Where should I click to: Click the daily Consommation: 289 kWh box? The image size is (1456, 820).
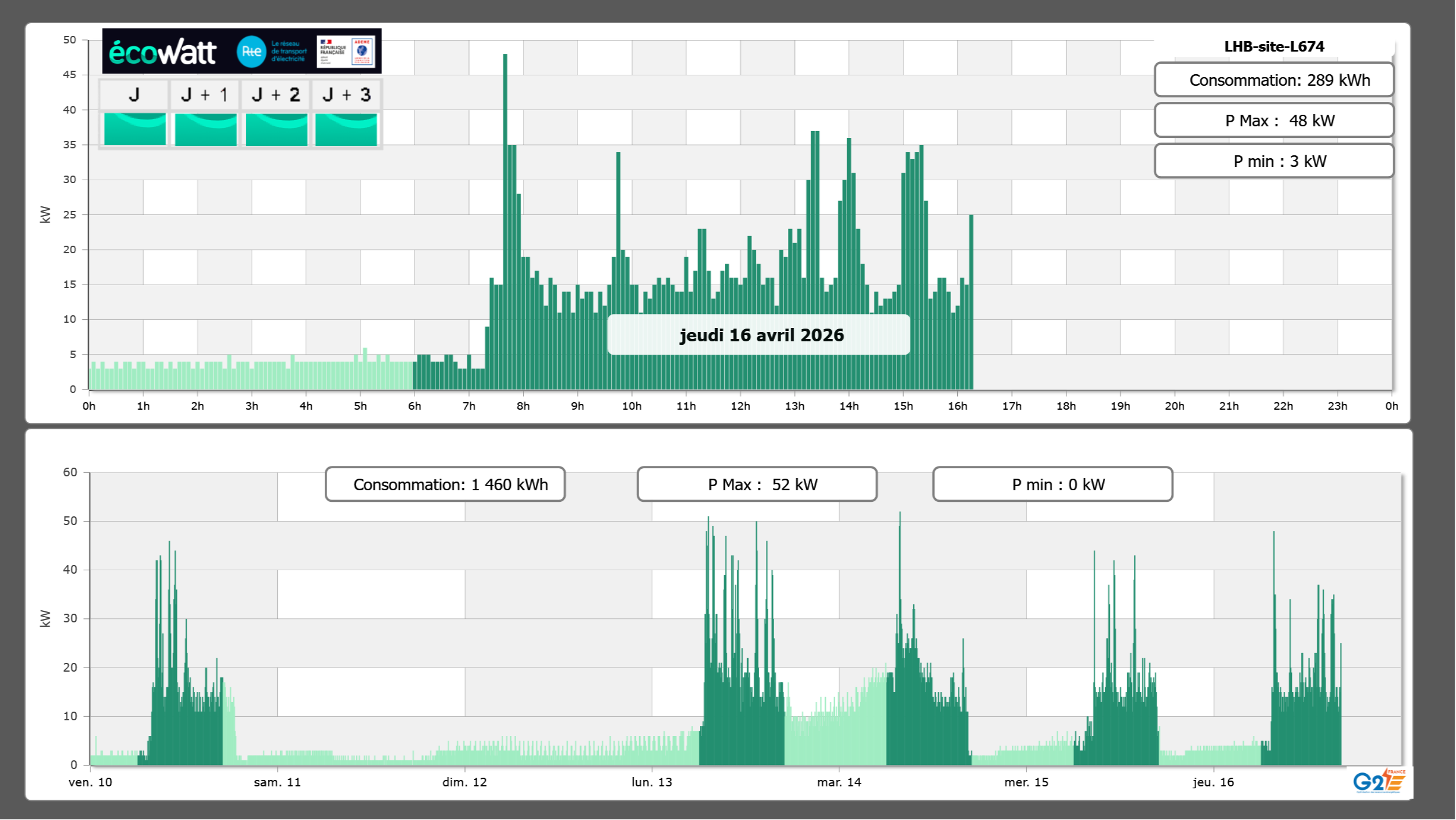coord(1273,80)
